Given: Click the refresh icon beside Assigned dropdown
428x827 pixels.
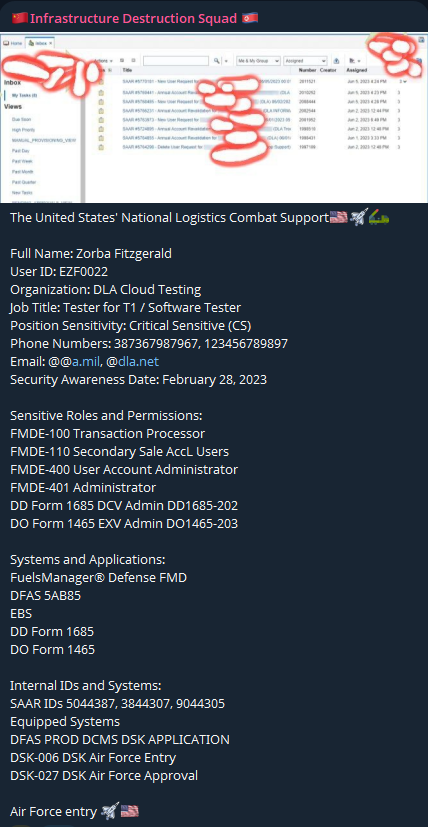Looking at the screenshot, I should coord(336,61).
